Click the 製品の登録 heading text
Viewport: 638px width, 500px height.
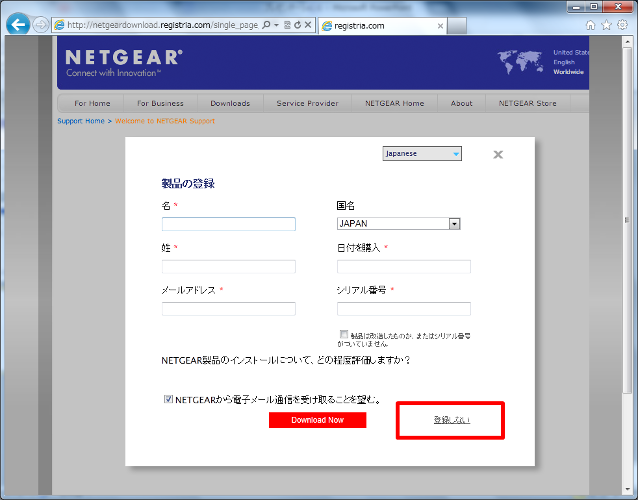188,183
